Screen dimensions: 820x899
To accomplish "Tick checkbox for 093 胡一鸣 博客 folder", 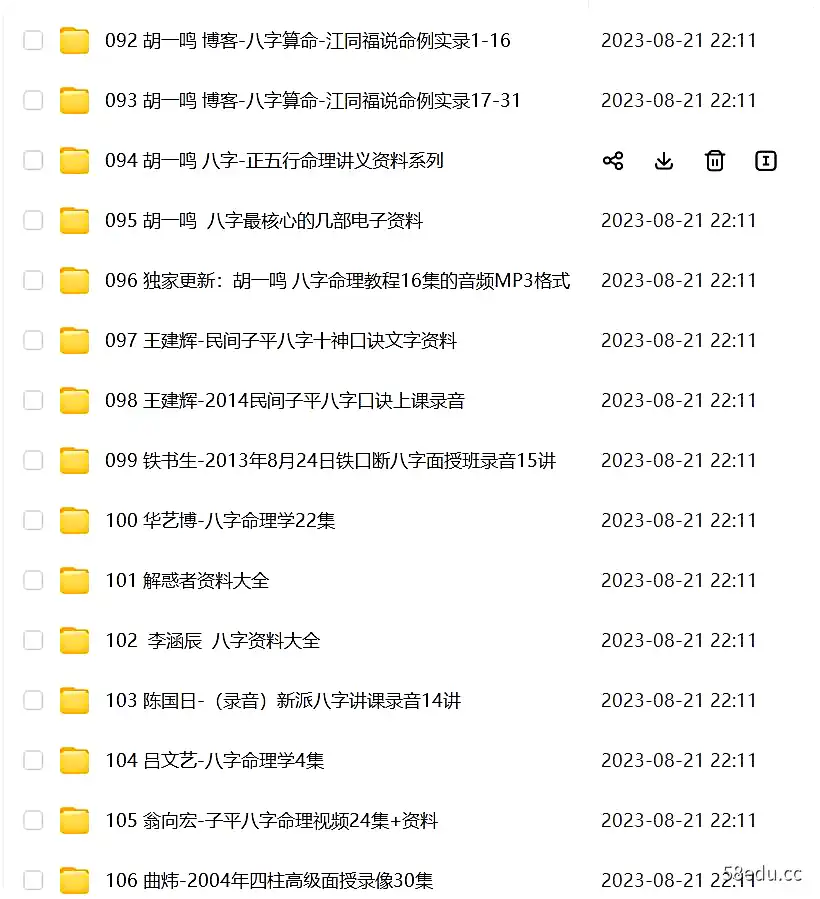I will point(33,100).
